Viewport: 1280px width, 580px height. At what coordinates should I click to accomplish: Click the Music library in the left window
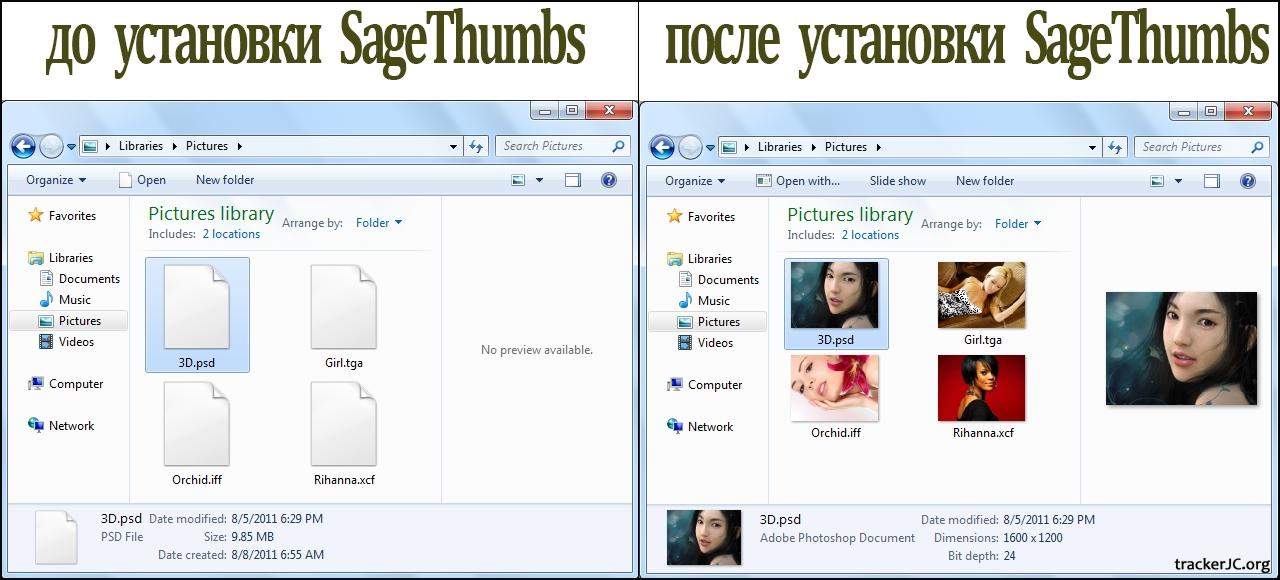[74, 300]
